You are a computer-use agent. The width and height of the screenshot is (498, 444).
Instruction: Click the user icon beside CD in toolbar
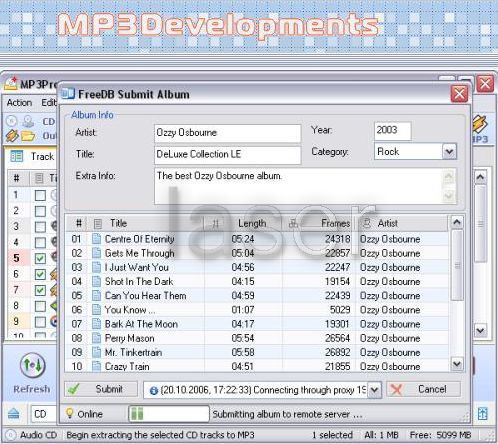28,121
